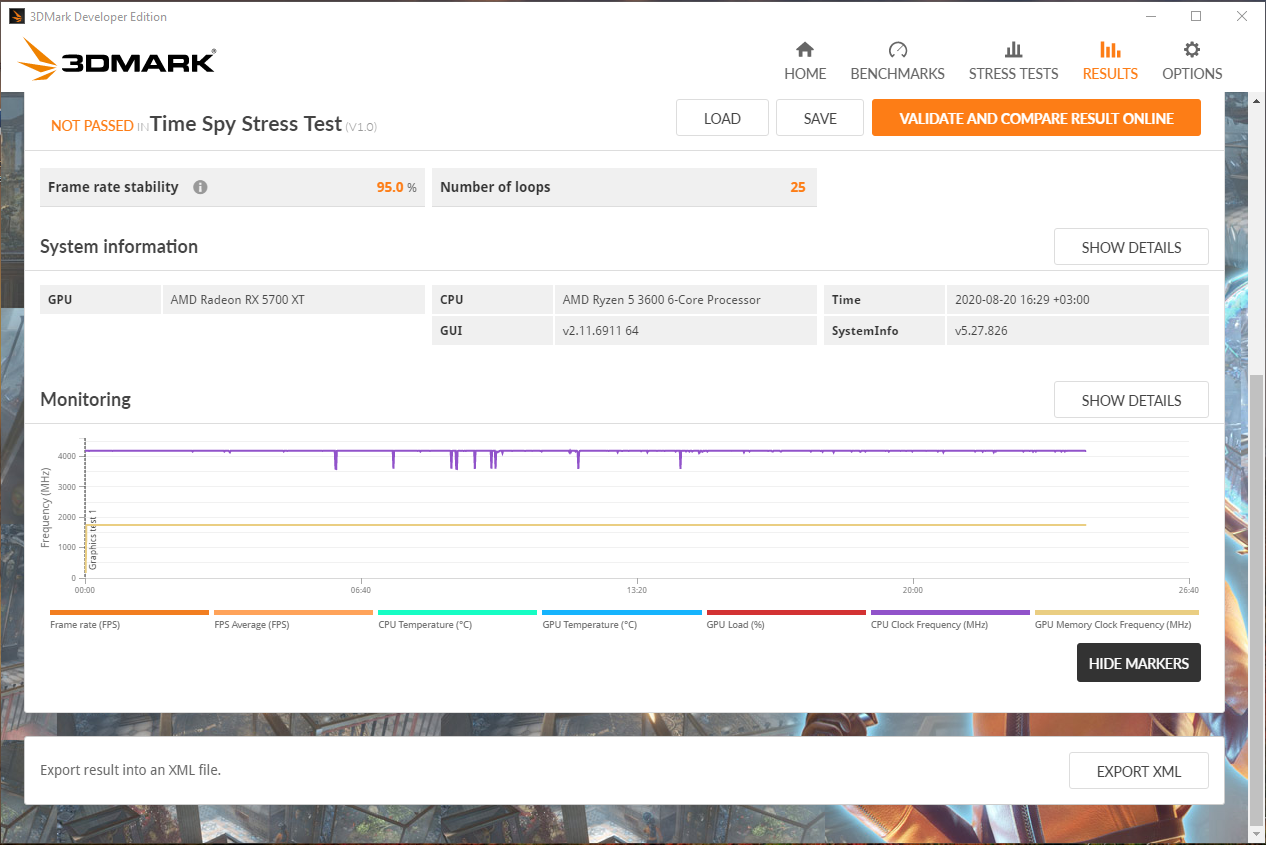Switch to OPTIONS label
This screenshot has width=1266, height=845.
(x=1192, y=74)
